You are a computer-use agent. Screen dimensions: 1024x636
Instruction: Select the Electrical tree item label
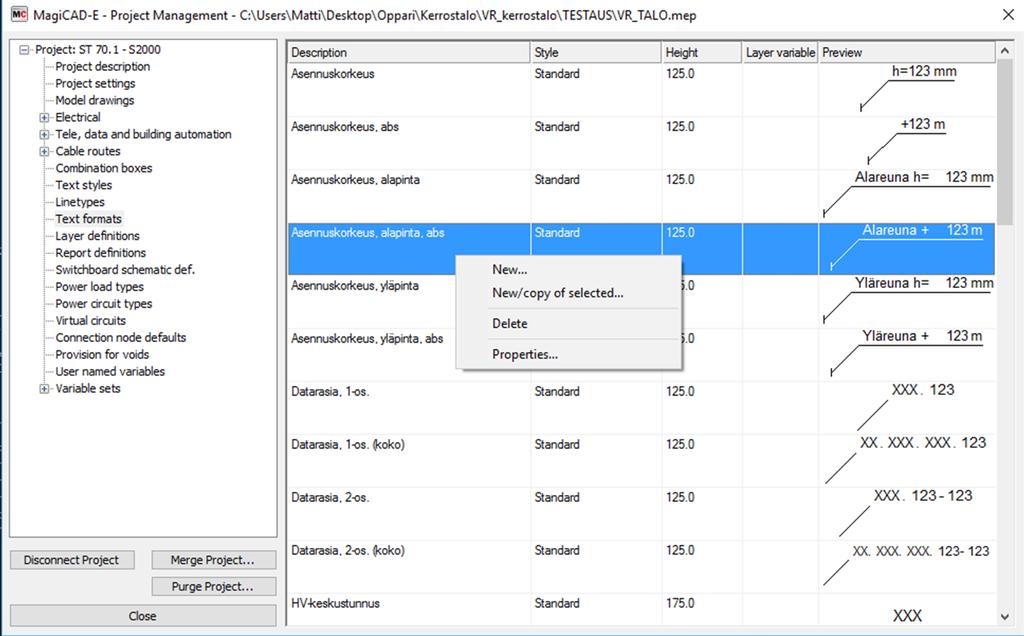click(78, 118)
